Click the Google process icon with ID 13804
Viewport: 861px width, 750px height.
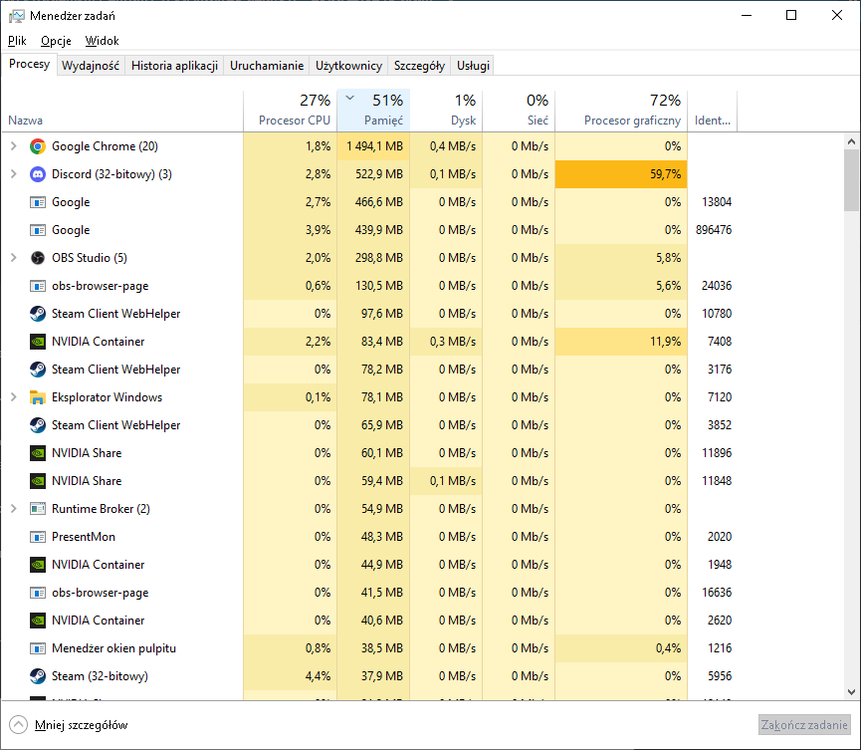[x=37, y=202]
